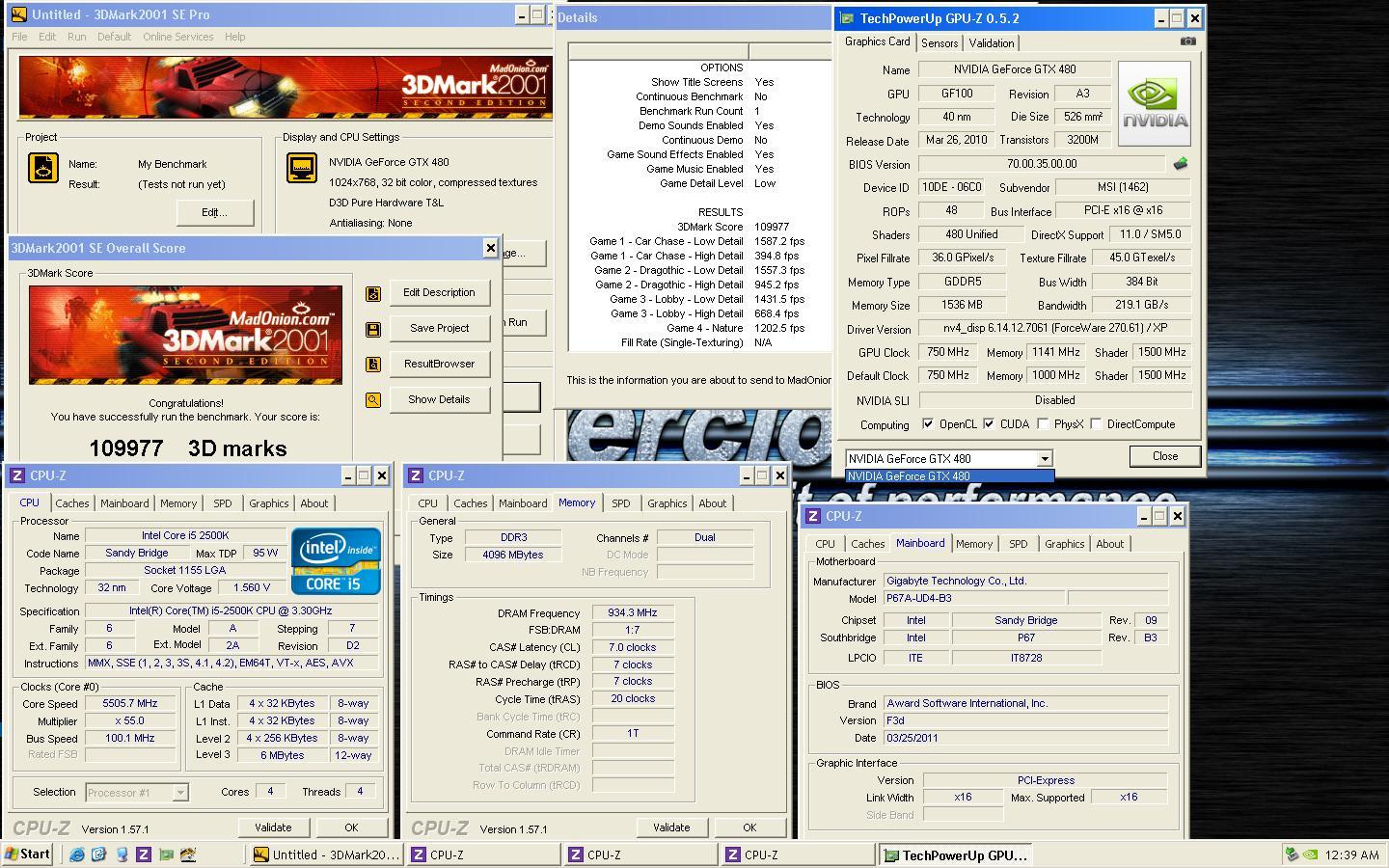Open the Processor #1 selection dropdown in CPU-Z
This screenshot has height=868, width=1389.
pos(179,793)
